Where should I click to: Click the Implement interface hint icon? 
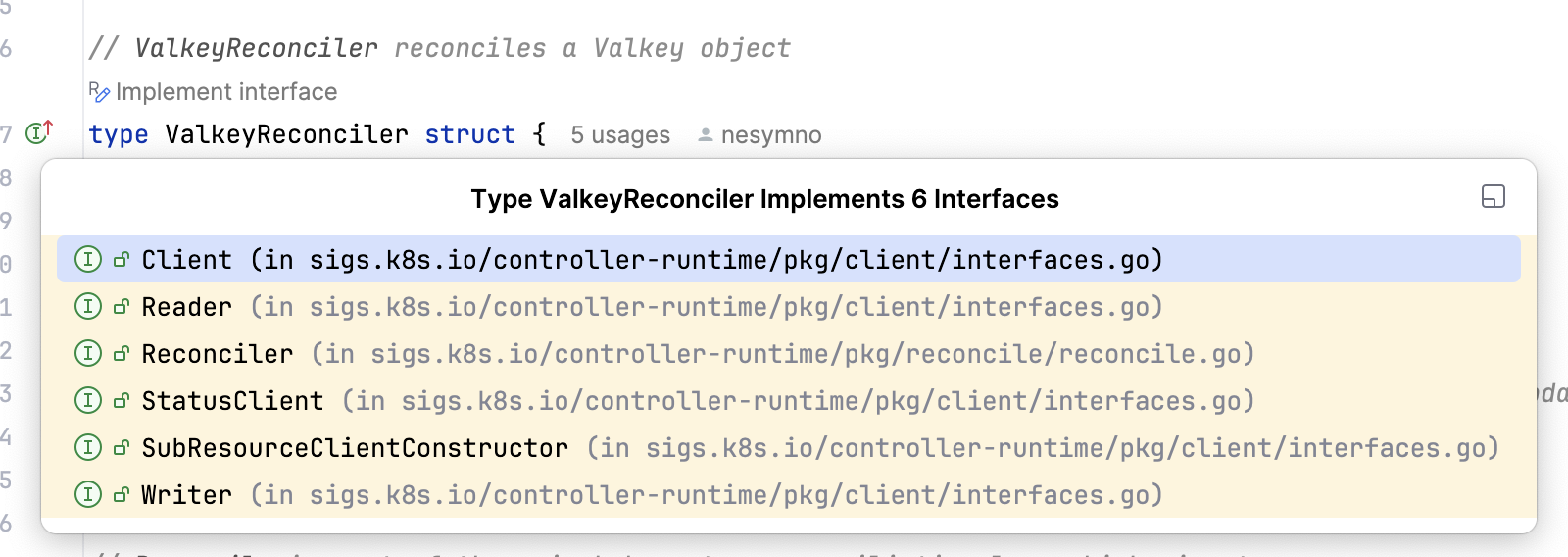pyautogui.click(x=99, y=92)
